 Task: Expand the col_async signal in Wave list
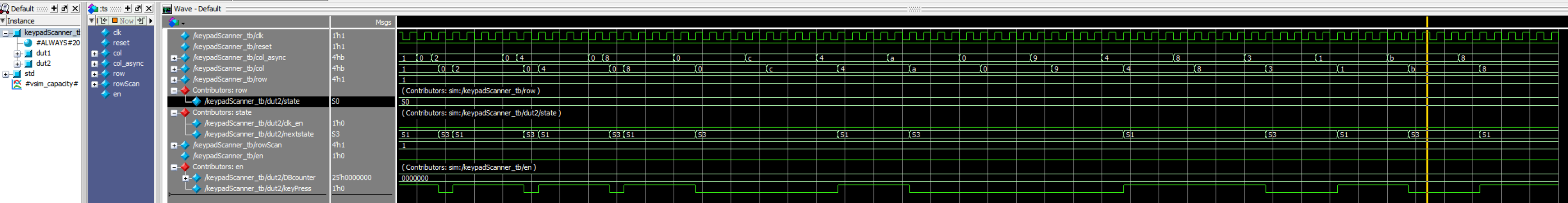pos(174,58)
